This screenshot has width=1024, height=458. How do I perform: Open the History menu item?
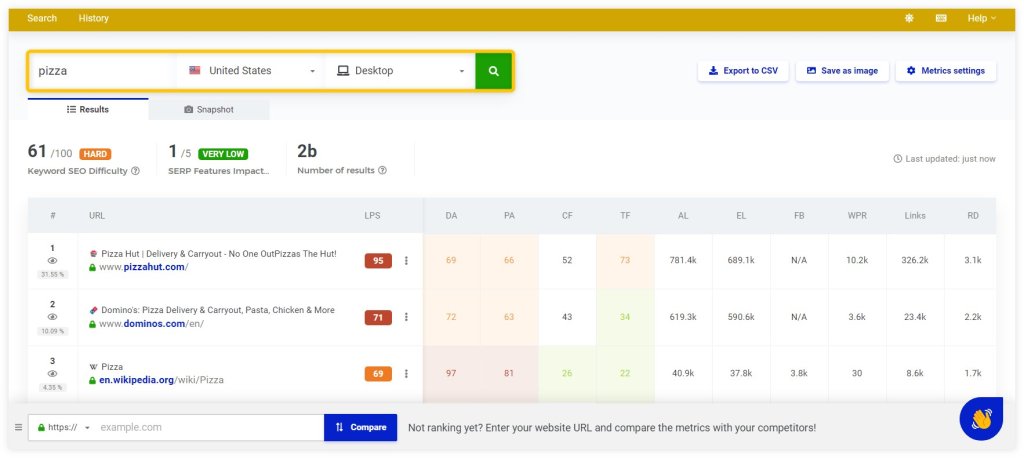93,18
